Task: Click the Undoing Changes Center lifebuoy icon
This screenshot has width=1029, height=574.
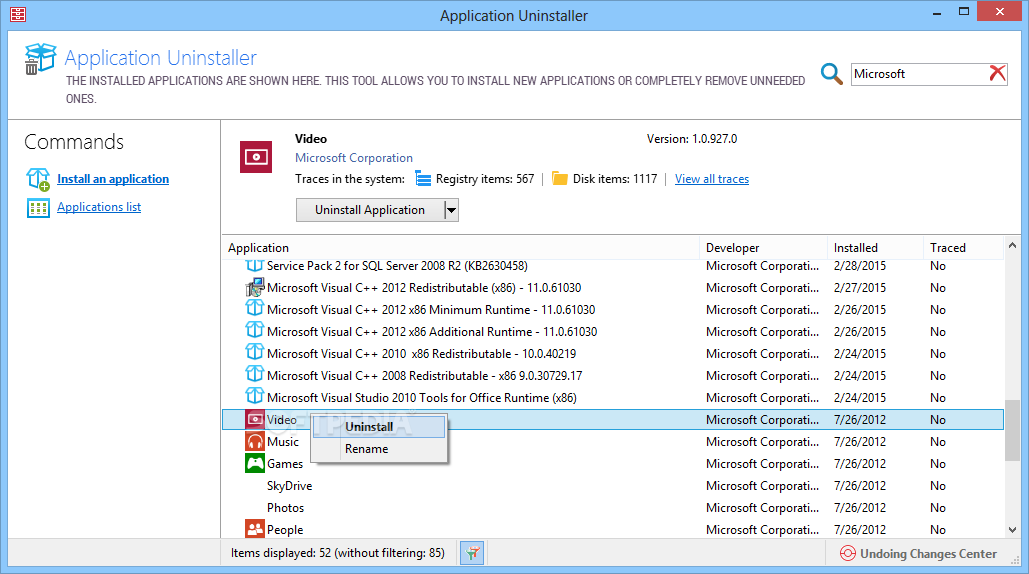Action: (847, 554)
